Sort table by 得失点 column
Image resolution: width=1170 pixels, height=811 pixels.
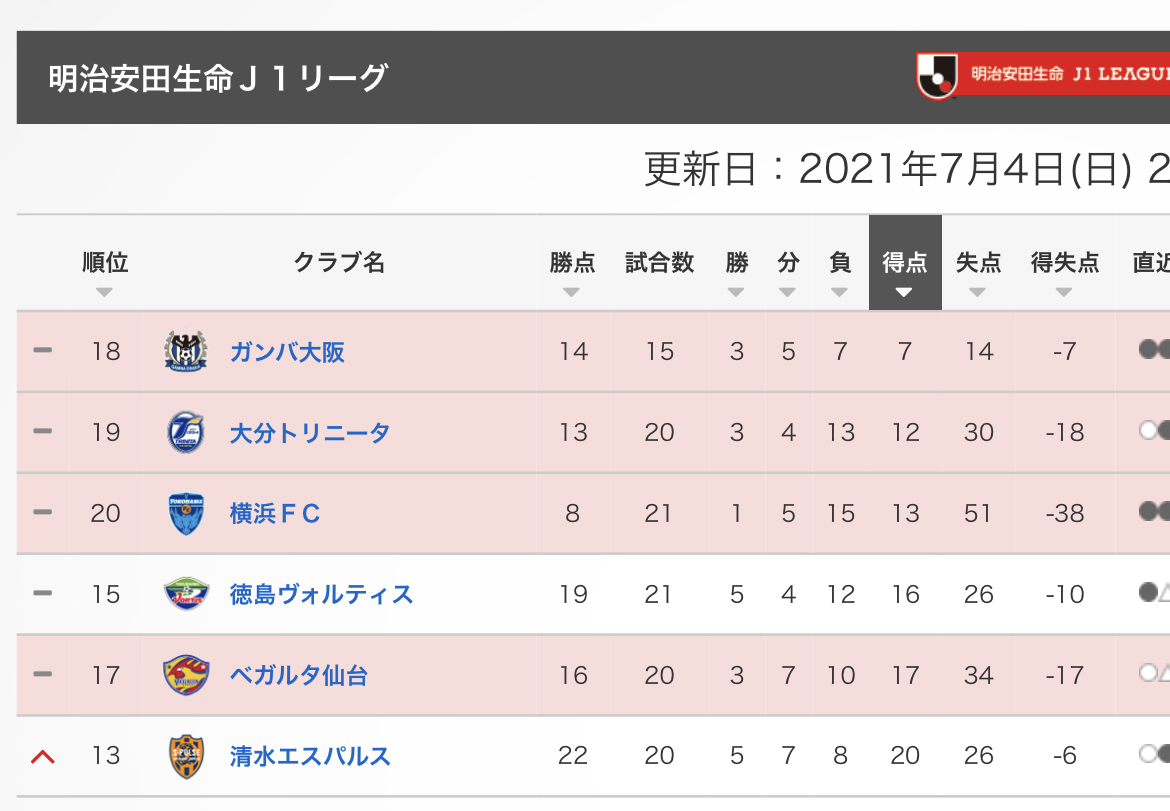coord(1065,274)
